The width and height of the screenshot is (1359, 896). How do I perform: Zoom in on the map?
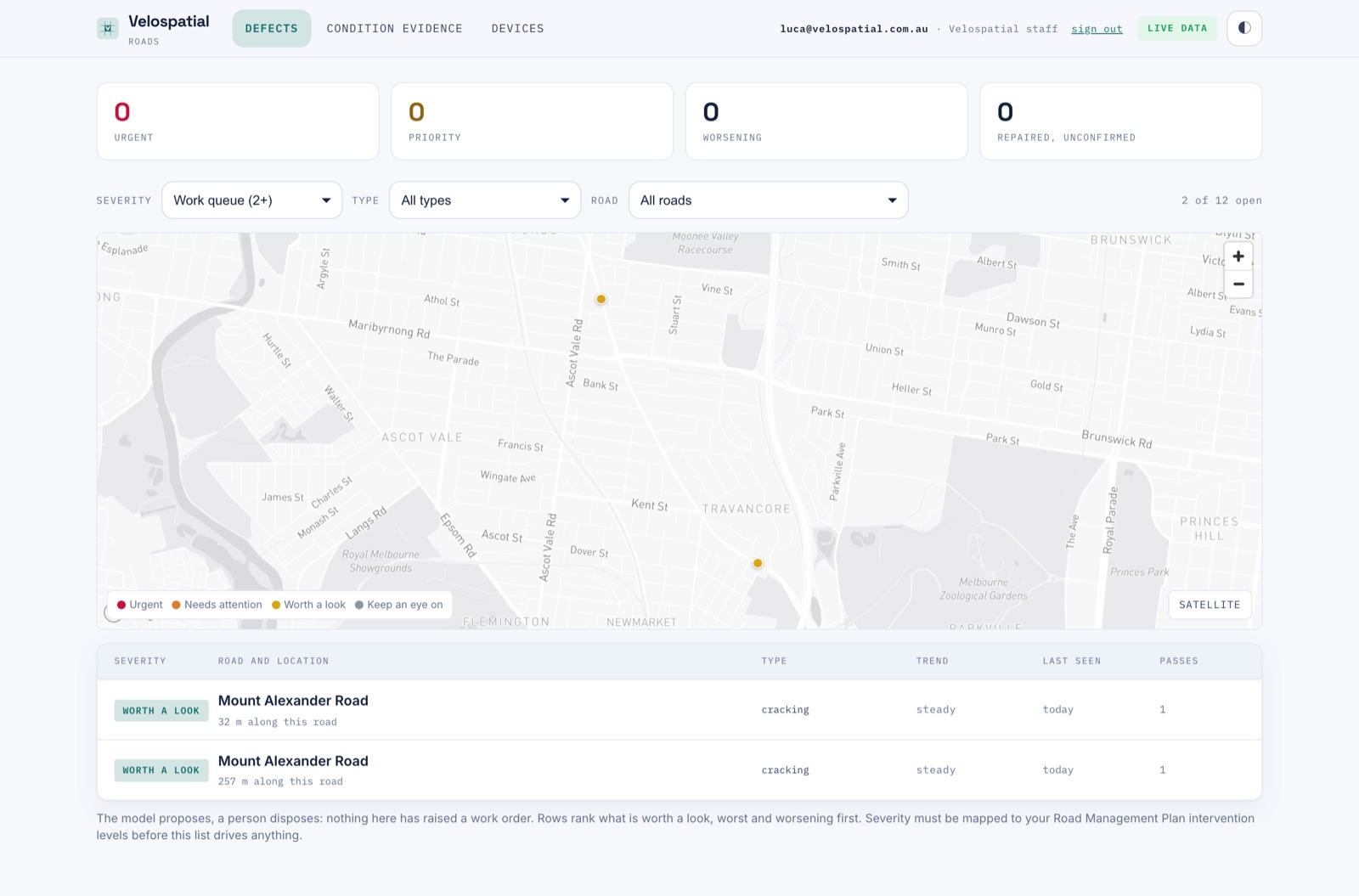pos(1238,256)
